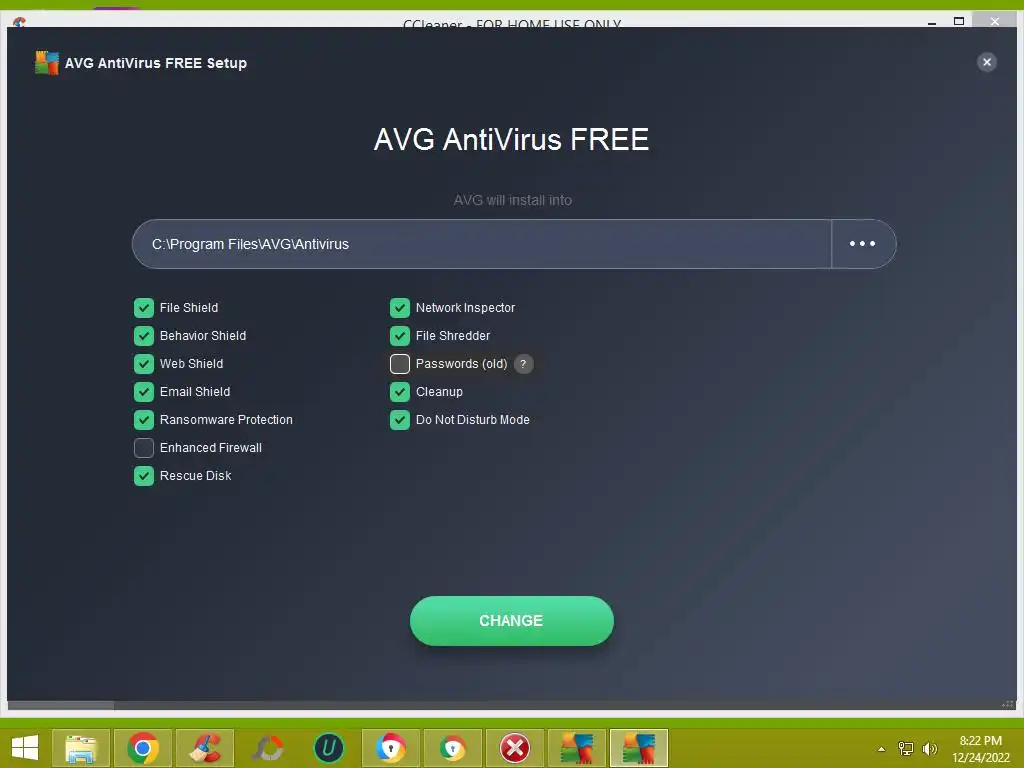Image resolution: width=1024 pixels, height=768 pixels.
Task: Close the AVG AntiVirus setup dialog
Action: pyautogui.click(x=986, y=62)
